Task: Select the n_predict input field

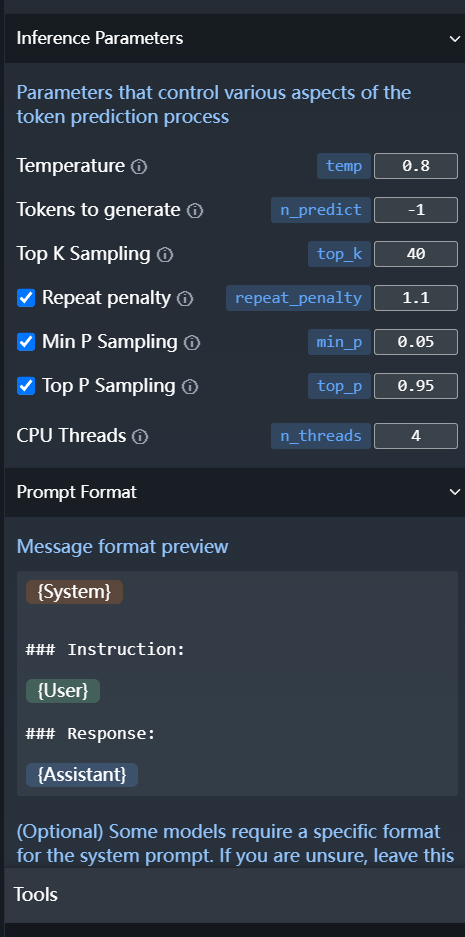Action: (x=416, y=210)
